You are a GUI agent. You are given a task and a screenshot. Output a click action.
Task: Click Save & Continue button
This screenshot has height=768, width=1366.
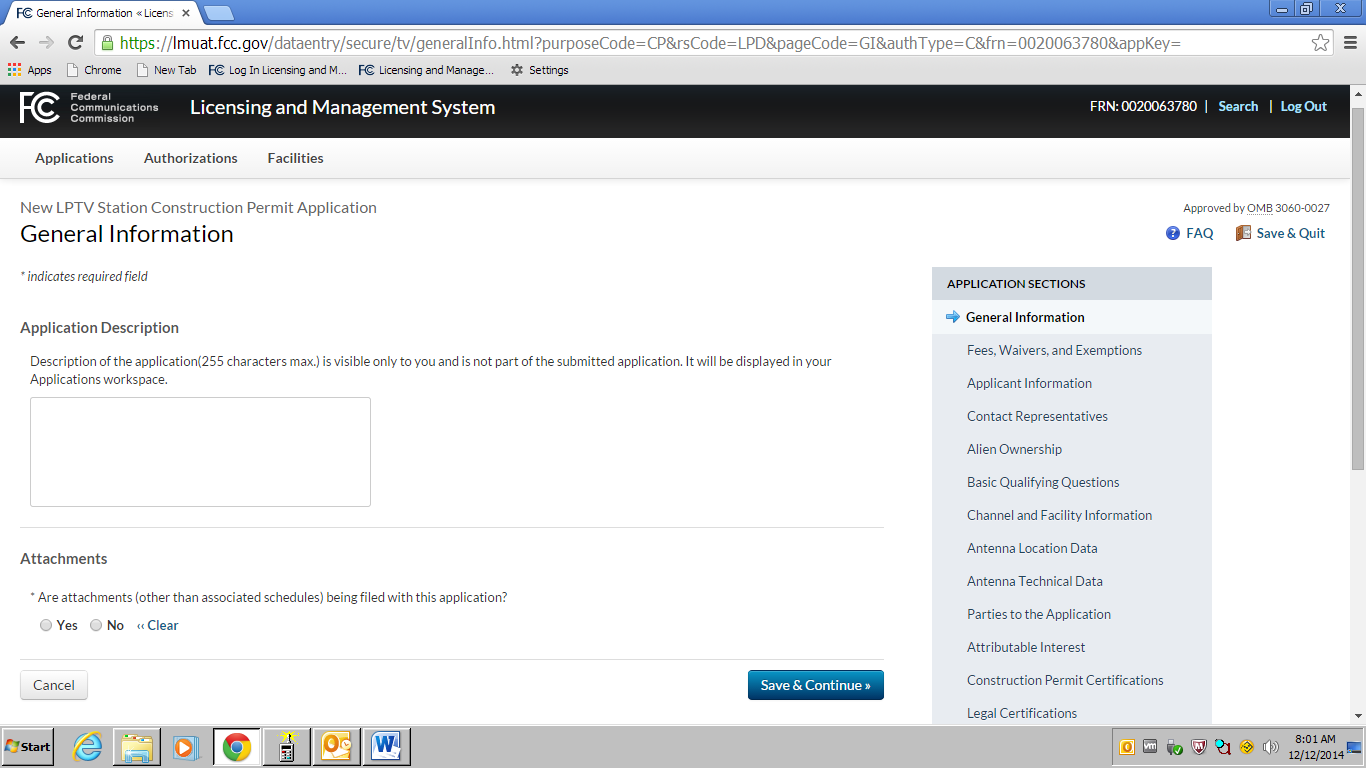point(816,685)
